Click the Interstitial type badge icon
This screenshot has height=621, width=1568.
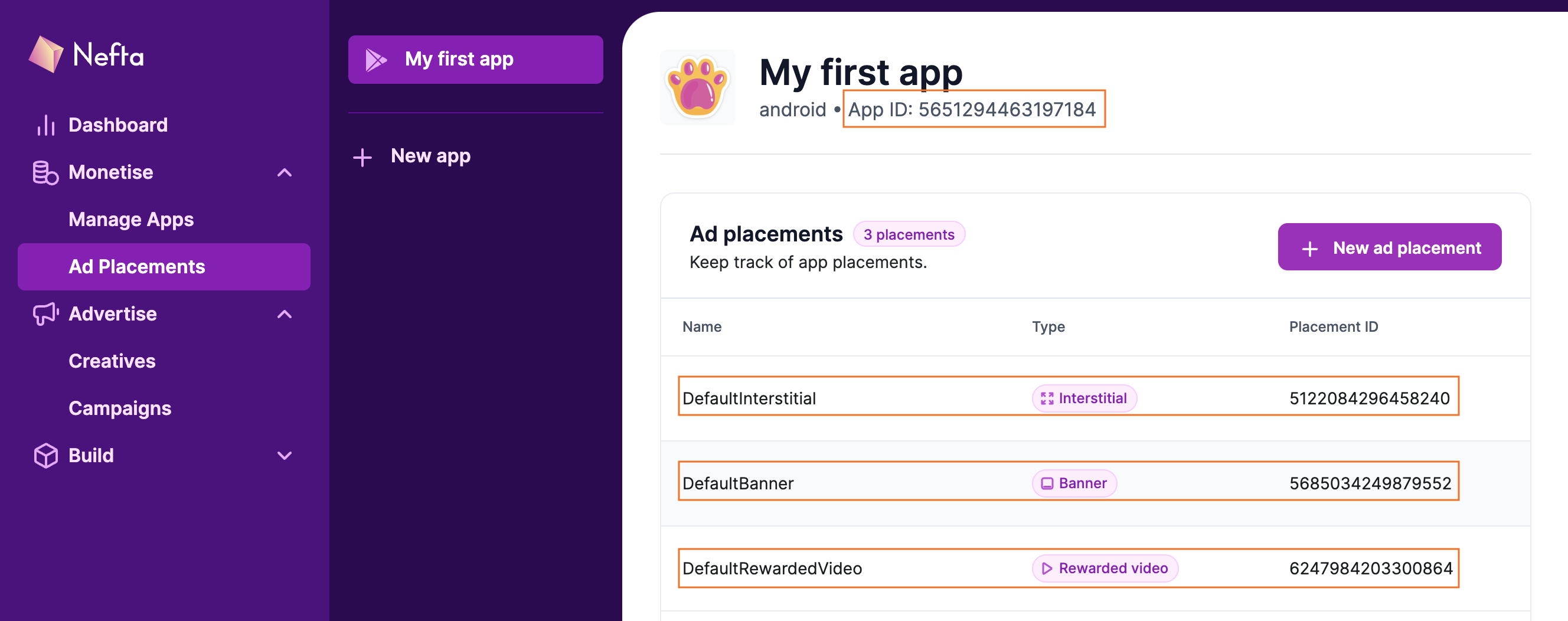click(1046, 398)
